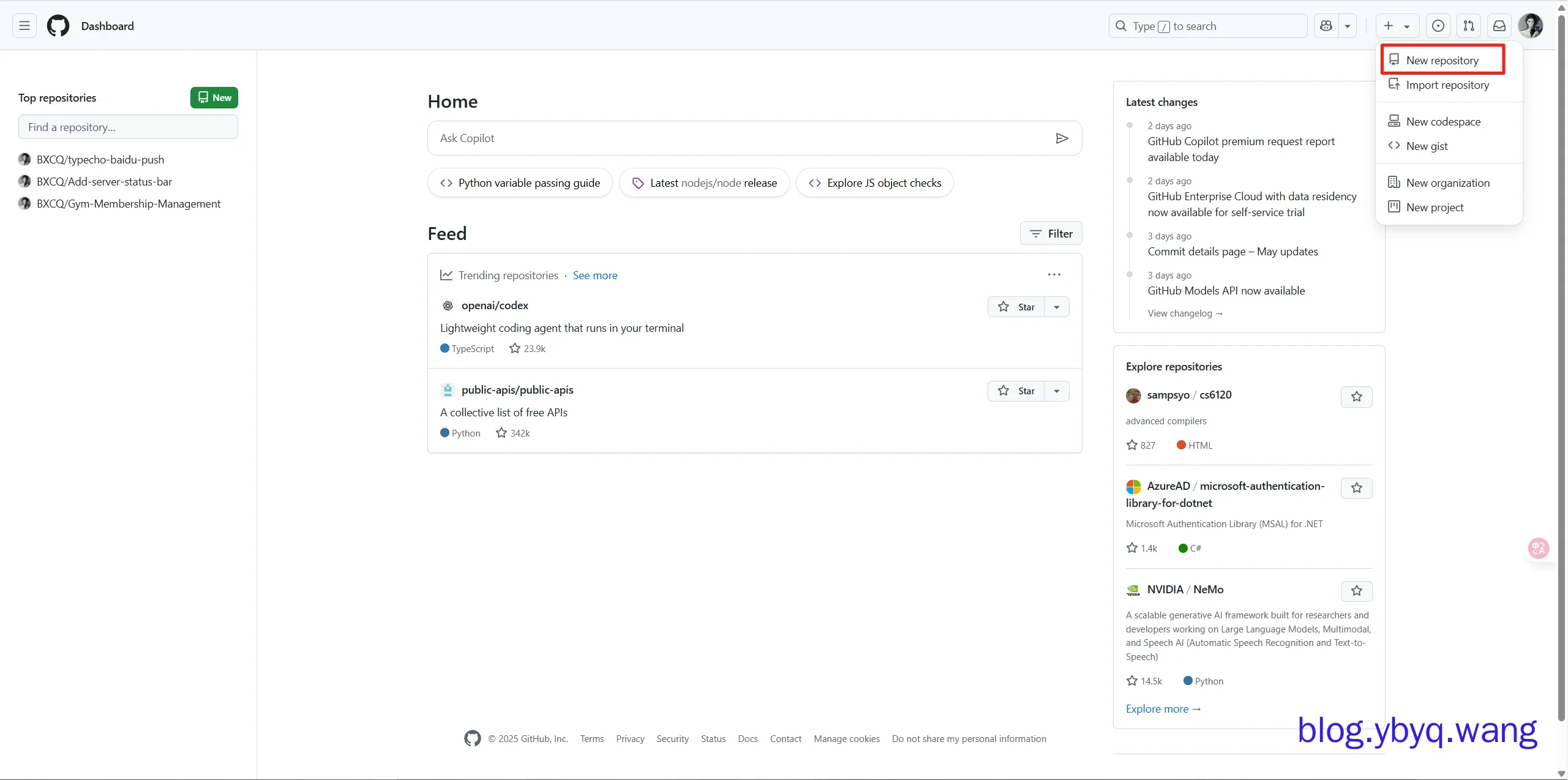Open GitHub Copilot premium request report changelog
1568x780 pixels.
tap(1240, 149)
